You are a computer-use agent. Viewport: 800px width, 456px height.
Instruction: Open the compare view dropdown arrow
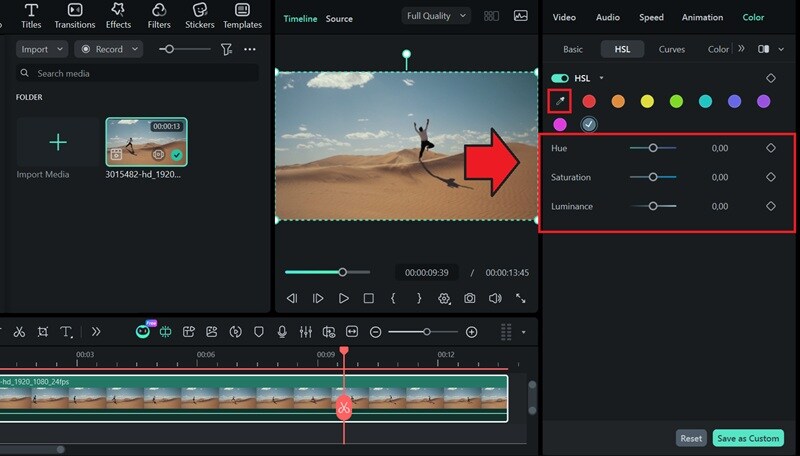[x=781, y=49]
